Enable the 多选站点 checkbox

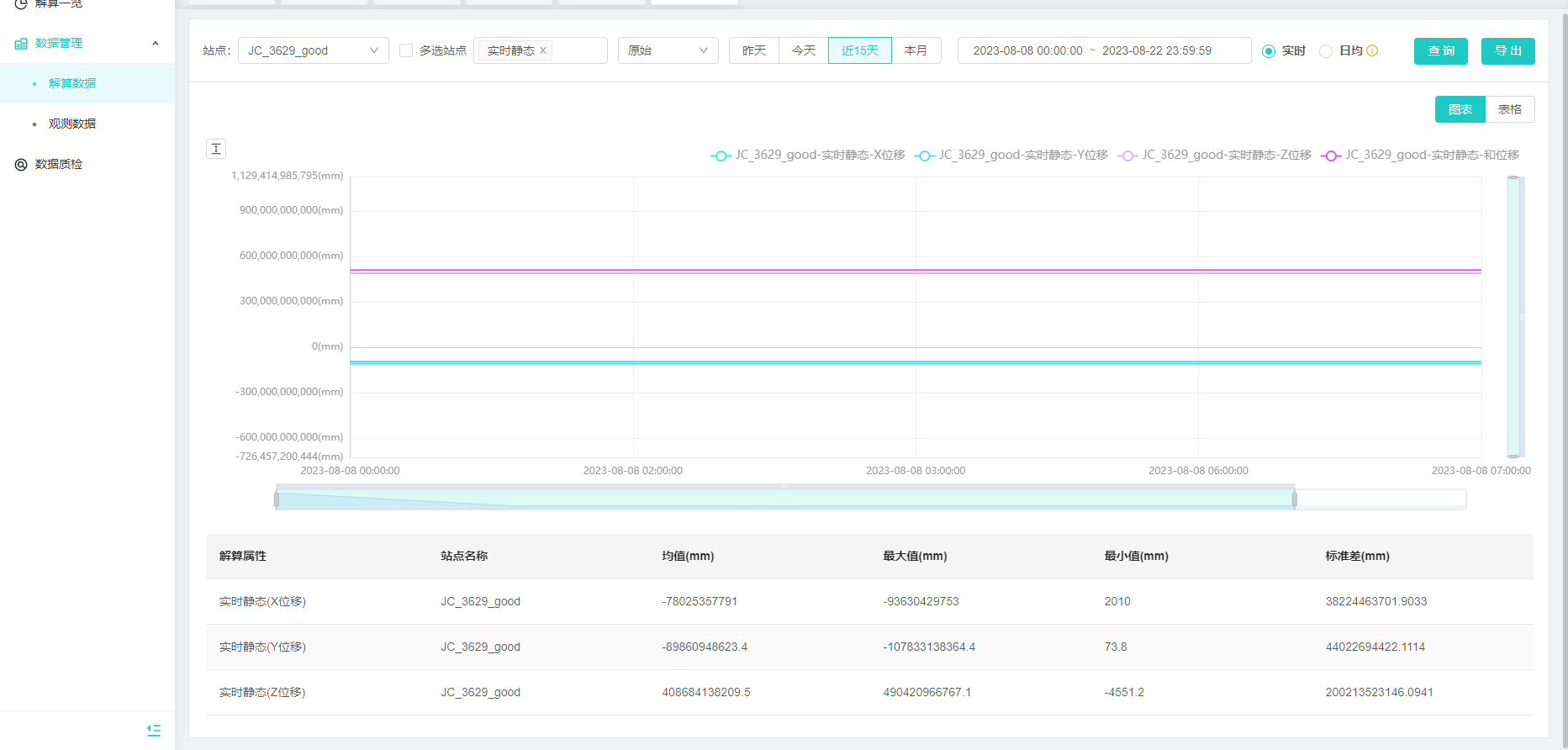[x=406, y=50]
